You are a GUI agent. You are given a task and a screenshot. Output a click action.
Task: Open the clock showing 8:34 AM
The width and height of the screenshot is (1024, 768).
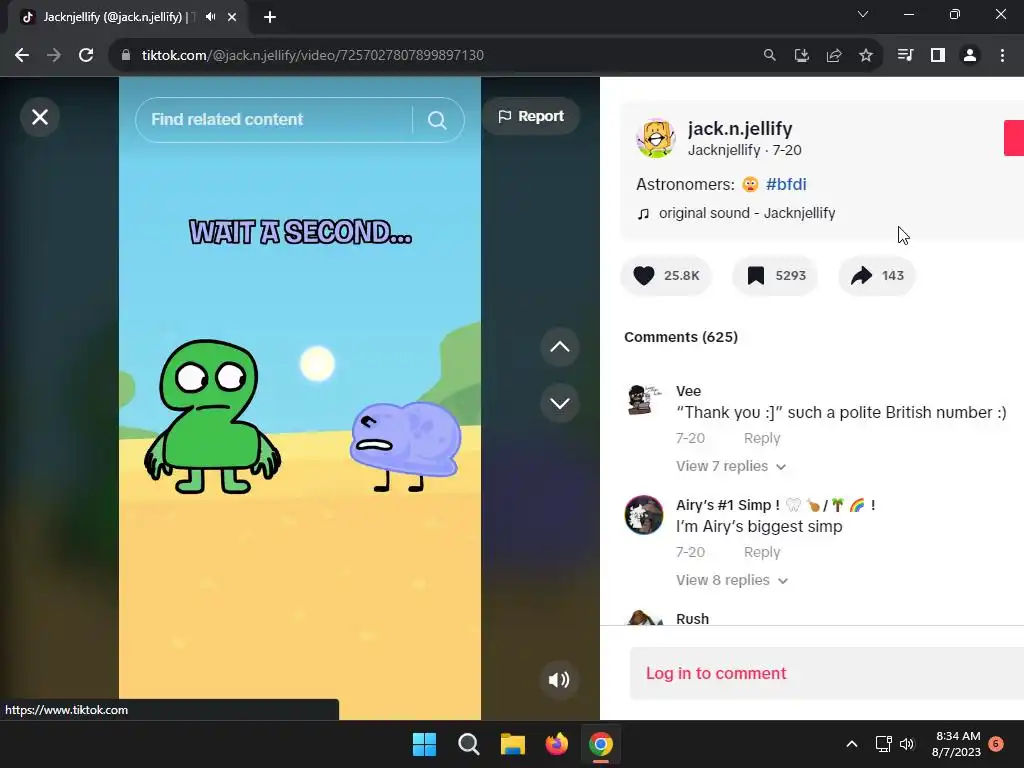(x=957, y=744)
